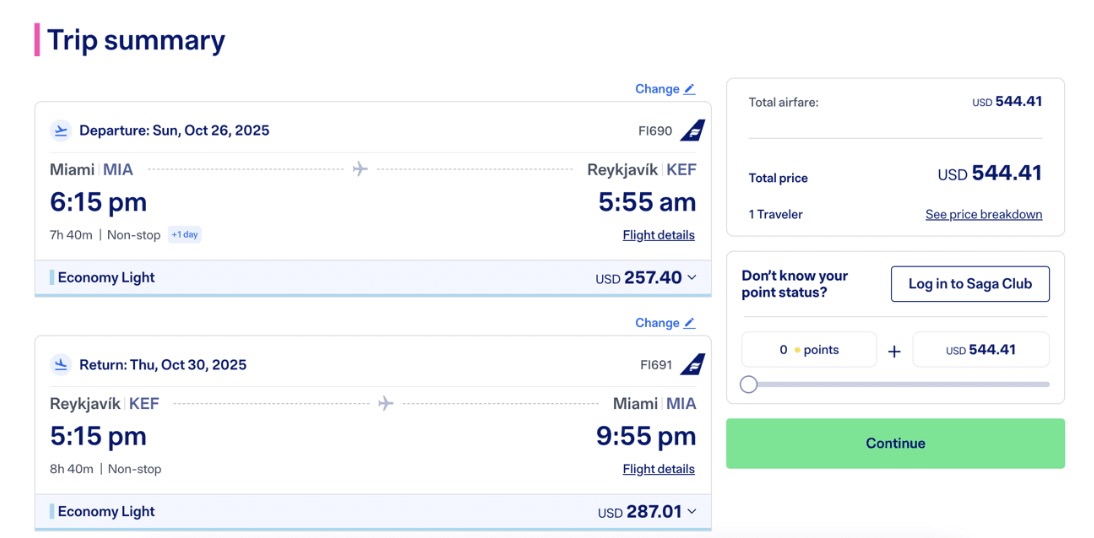The image size is (1094, 538).
Task: Click the pencil icon on return Change
Action: (x=690, y=323)
